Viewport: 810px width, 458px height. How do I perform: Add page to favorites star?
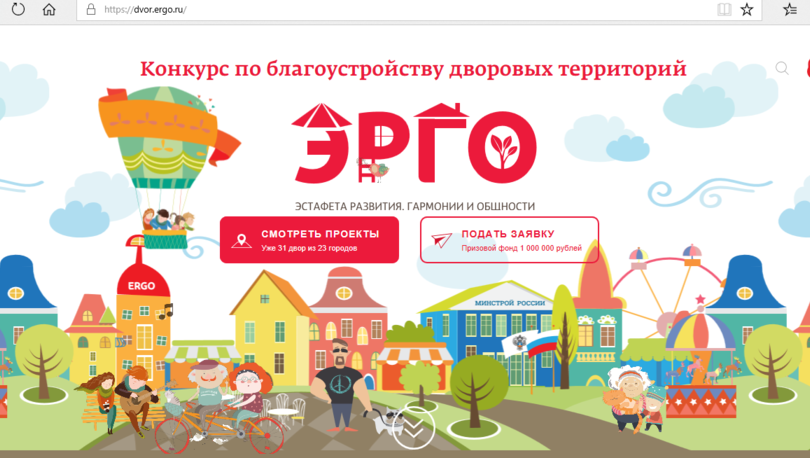pyautogui.click(x=747, y=9)
